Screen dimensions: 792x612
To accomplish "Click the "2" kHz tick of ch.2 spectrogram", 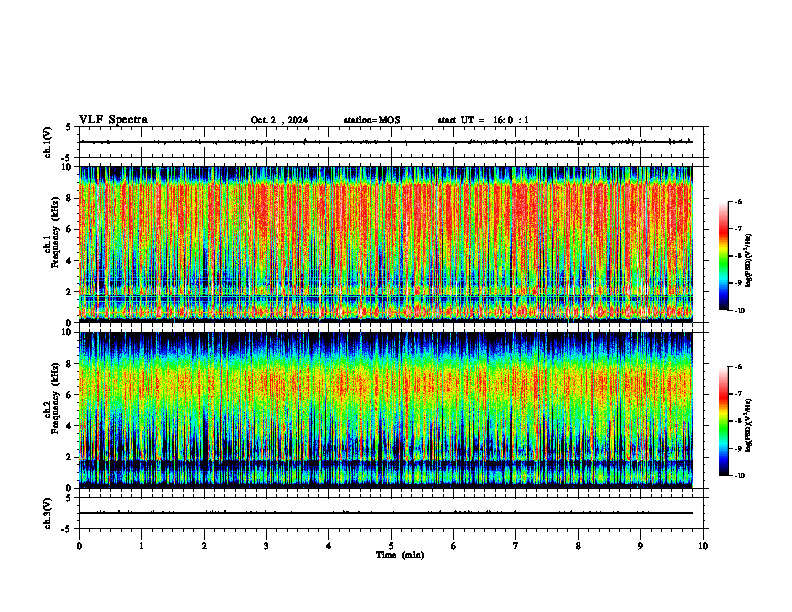I will pyautogui.click(x=70, y=457).
